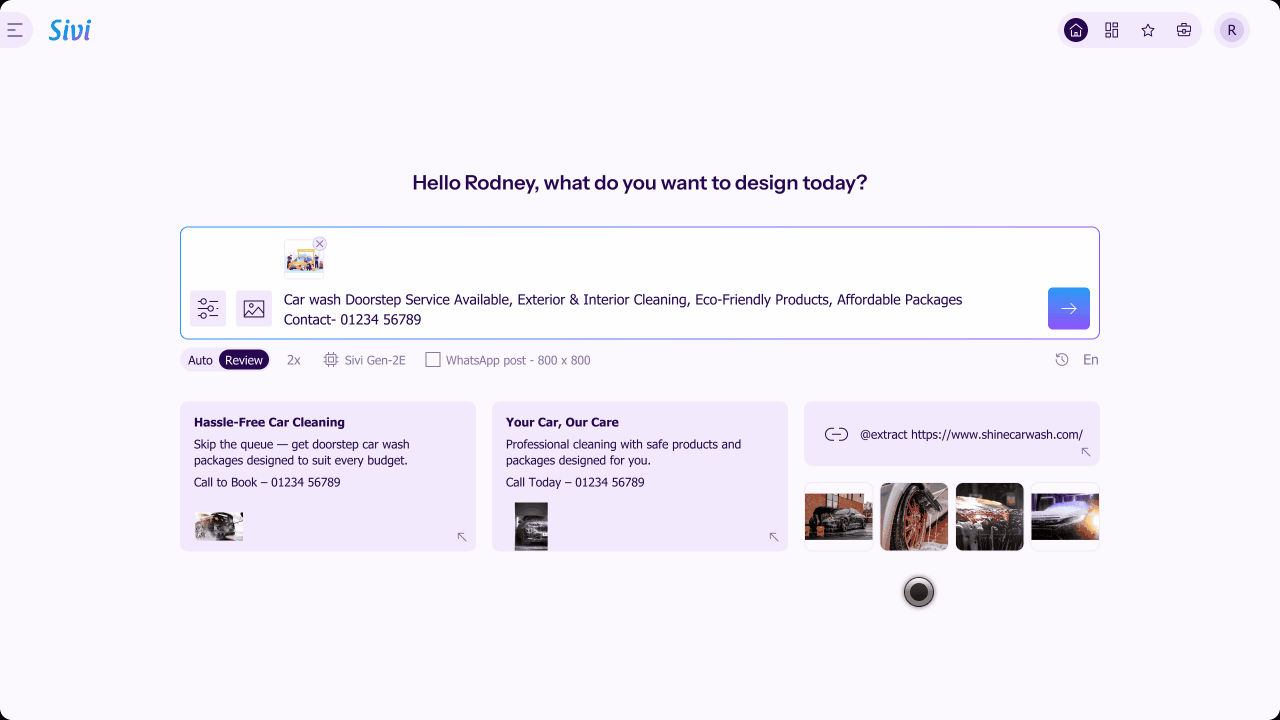Switch mode to Auto
Viewport: 1280px width, 720px height.
200,360
